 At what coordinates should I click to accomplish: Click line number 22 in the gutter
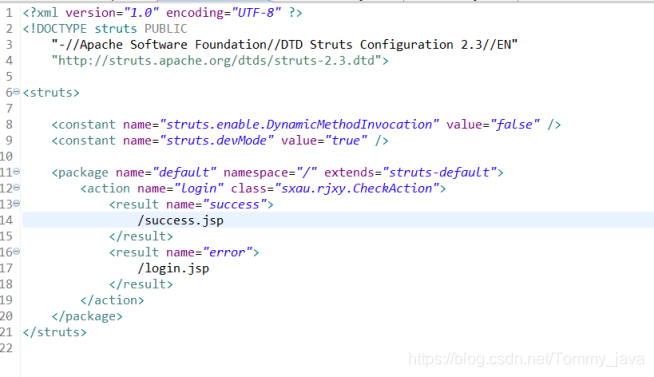(6, 348)
